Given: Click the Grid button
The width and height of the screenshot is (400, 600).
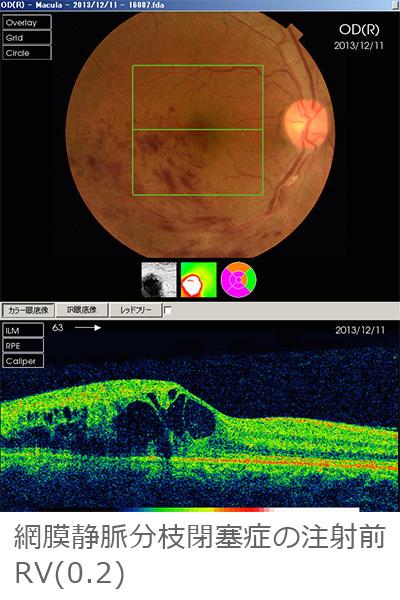Looking at the screenshot, I should click(x=27, y=38).
